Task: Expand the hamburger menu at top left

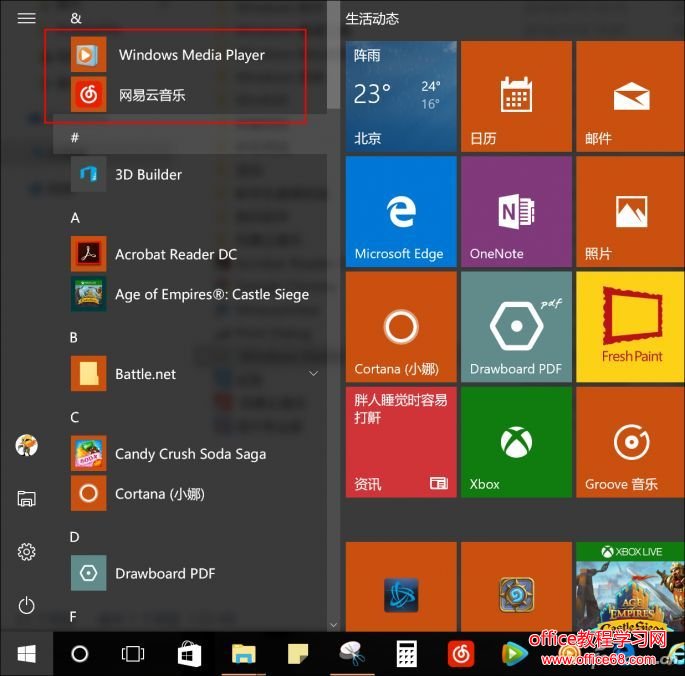Action: coord(27,18)
